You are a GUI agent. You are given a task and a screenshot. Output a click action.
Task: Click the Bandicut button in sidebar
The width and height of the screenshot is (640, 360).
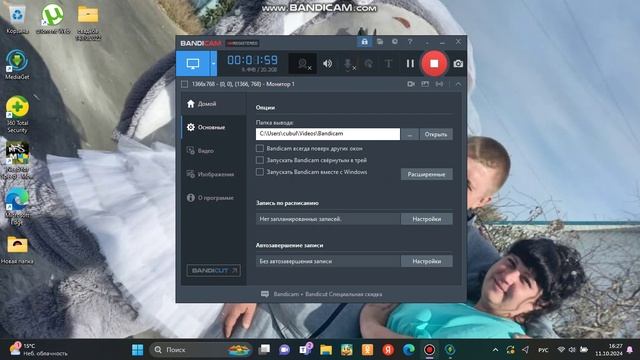click(213, 270)
